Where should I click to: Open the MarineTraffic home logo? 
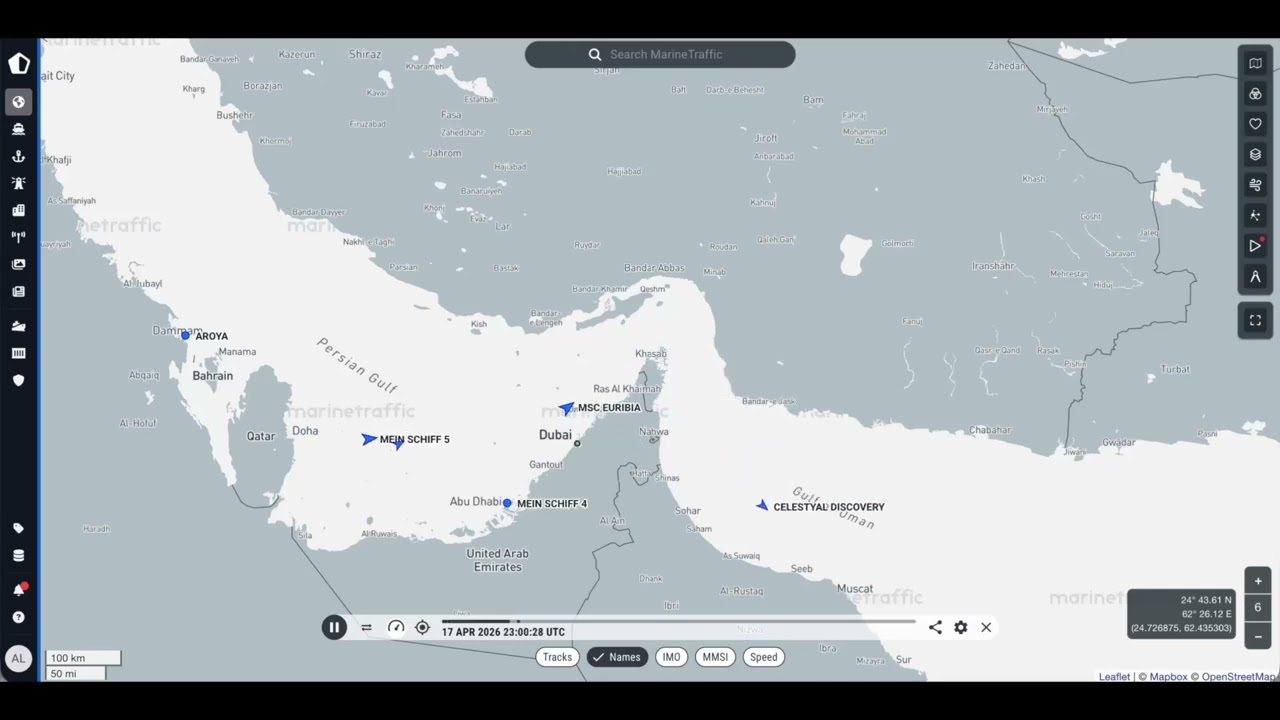(19, 64)
